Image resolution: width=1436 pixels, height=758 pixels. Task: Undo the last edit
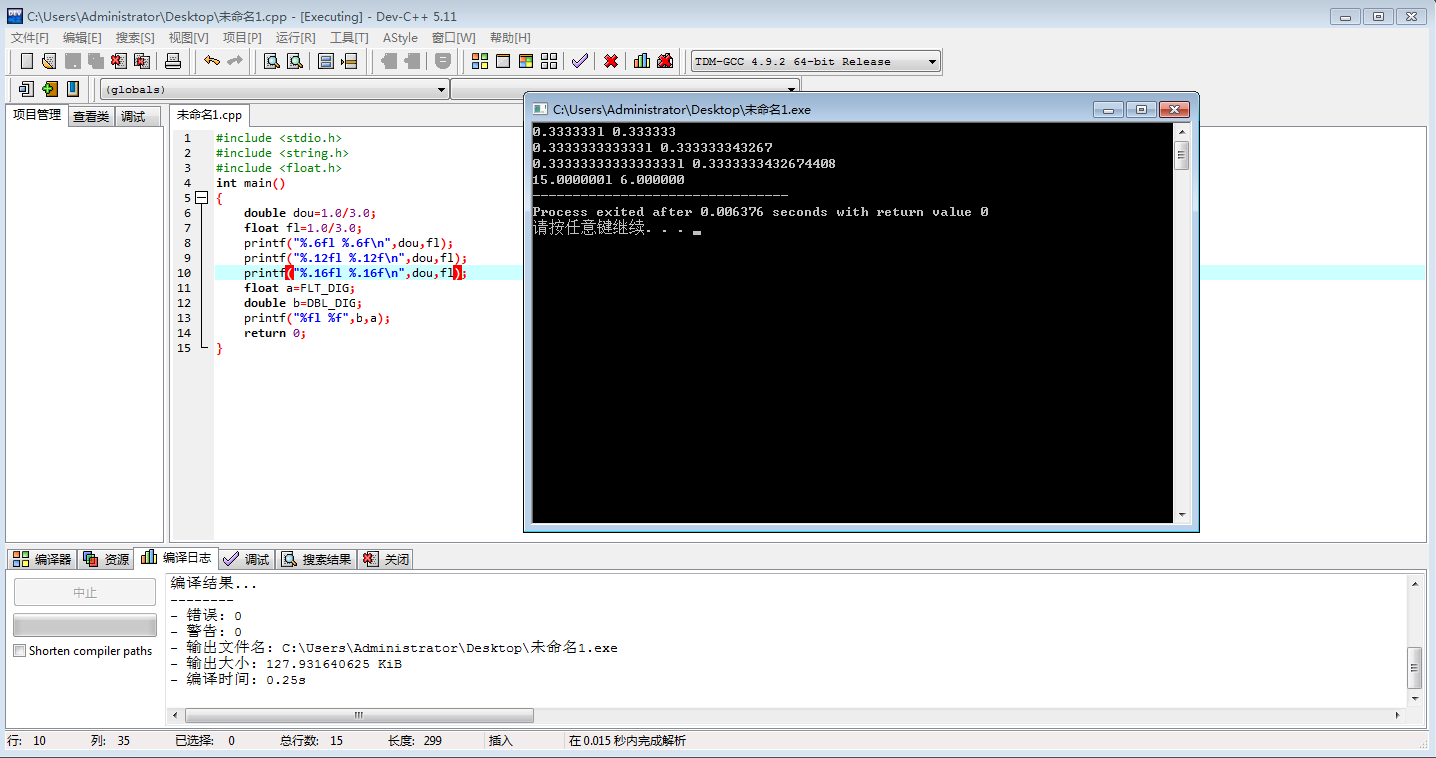click(x=212, y=61)
